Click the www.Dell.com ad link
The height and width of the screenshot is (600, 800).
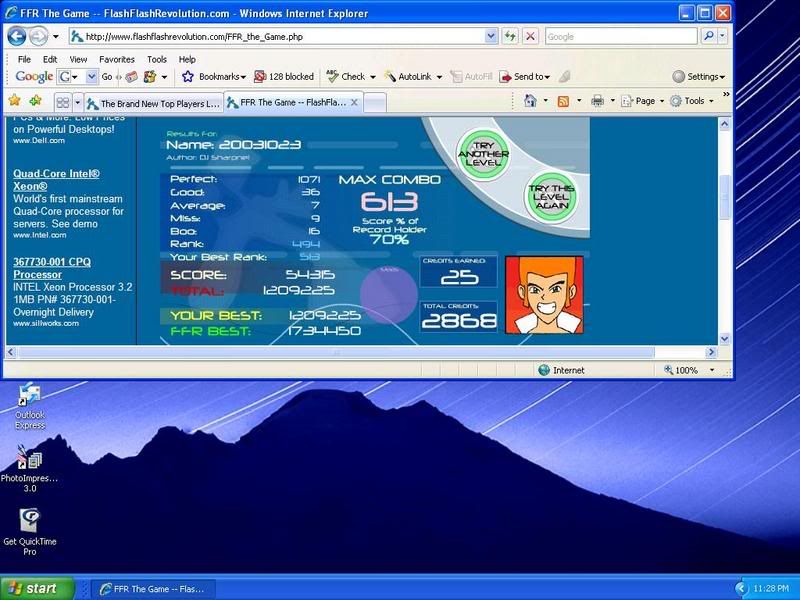(x=39, y=140)
